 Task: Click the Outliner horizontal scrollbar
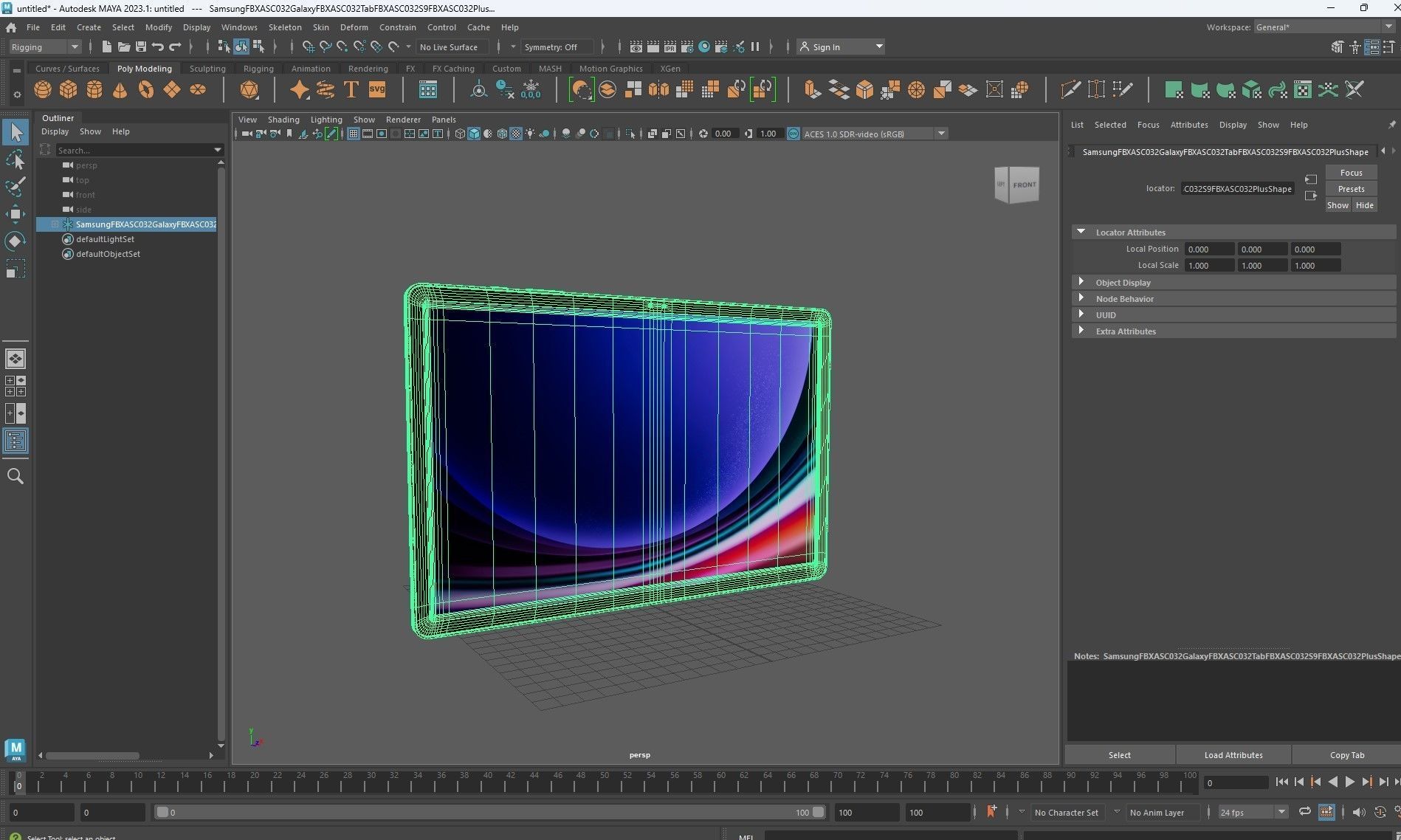coord(92,755)
